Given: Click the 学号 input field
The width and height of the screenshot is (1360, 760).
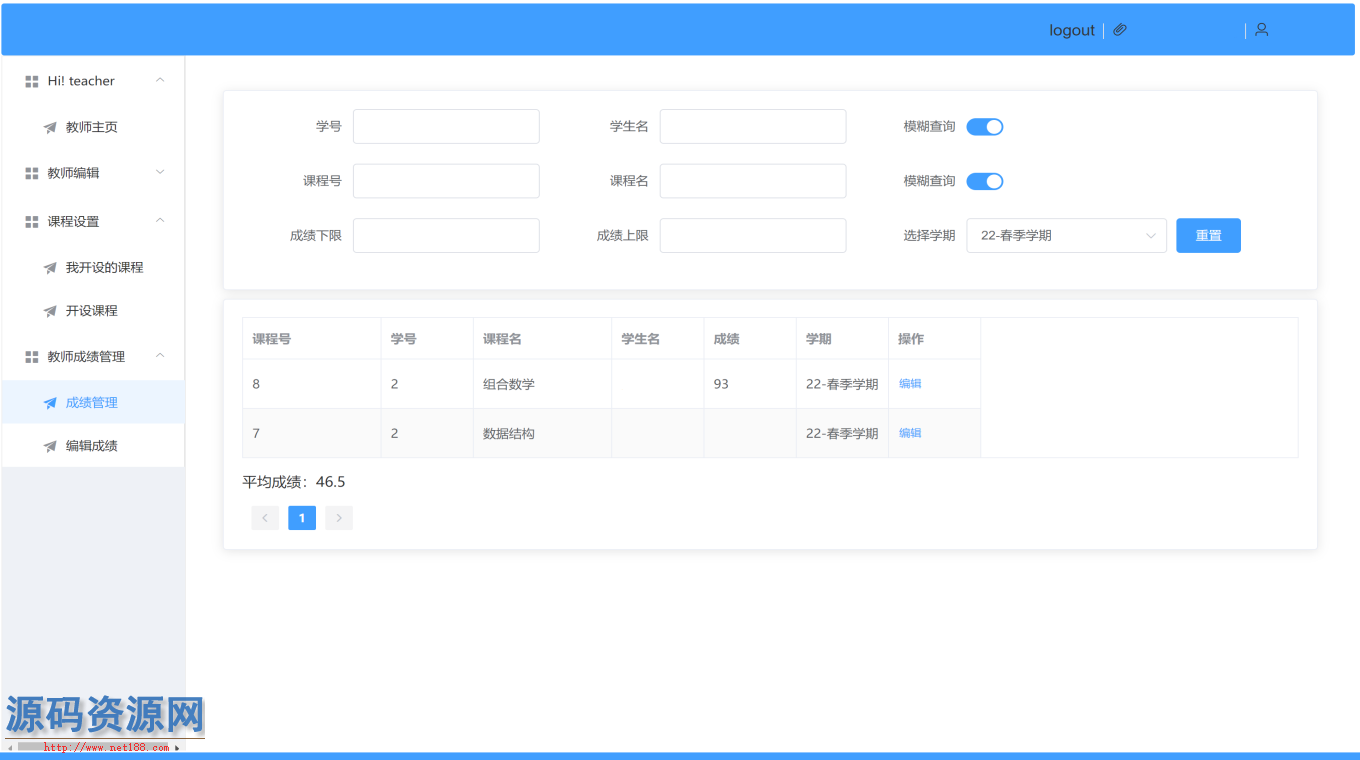Looking at the screenshot, I should 446,127.
